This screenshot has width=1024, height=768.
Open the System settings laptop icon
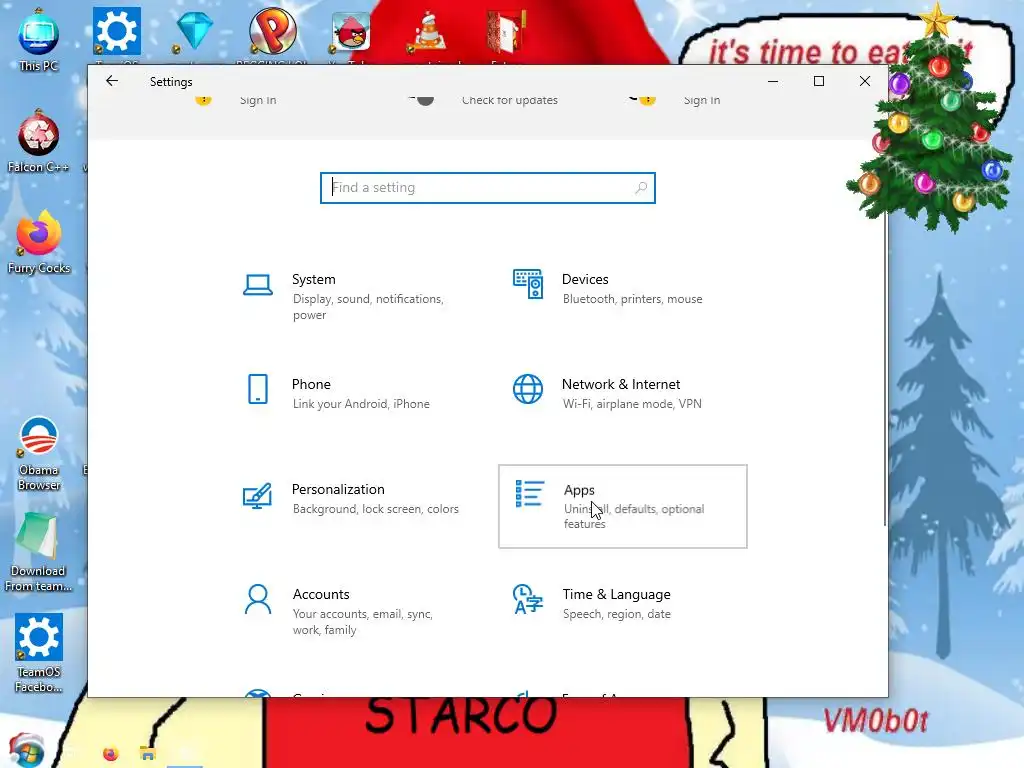258,285
